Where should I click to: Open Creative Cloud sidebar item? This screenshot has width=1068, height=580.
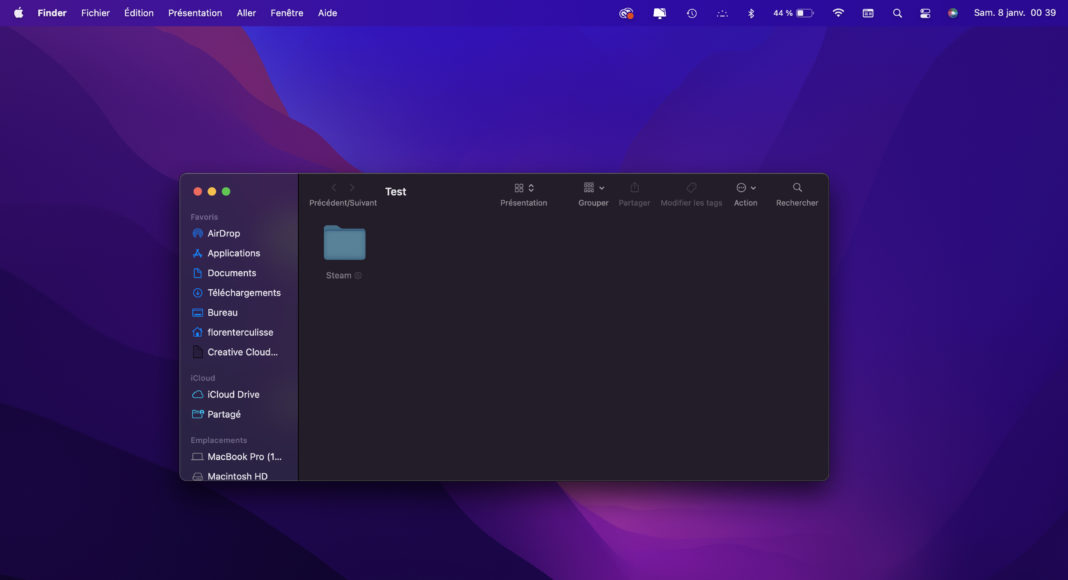[x=242, y=352]
